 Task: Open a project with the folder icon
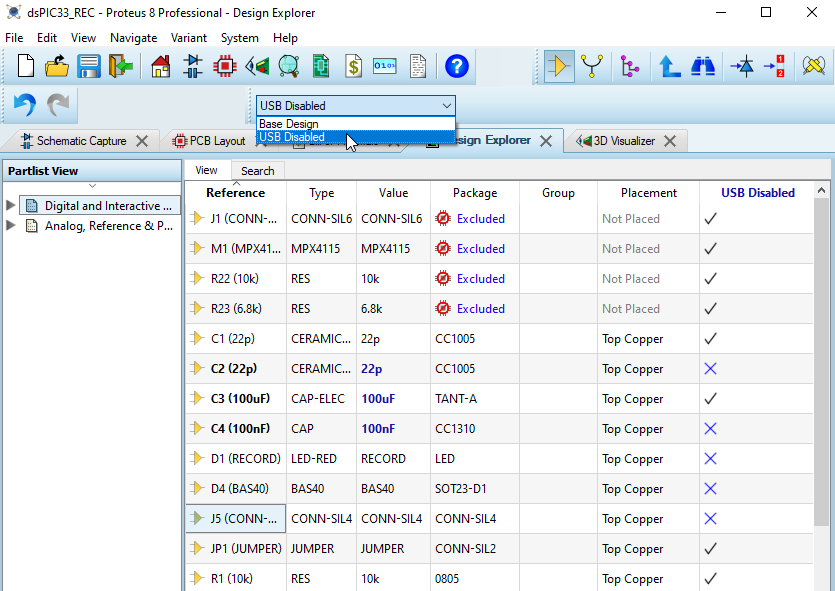[58, 66]
